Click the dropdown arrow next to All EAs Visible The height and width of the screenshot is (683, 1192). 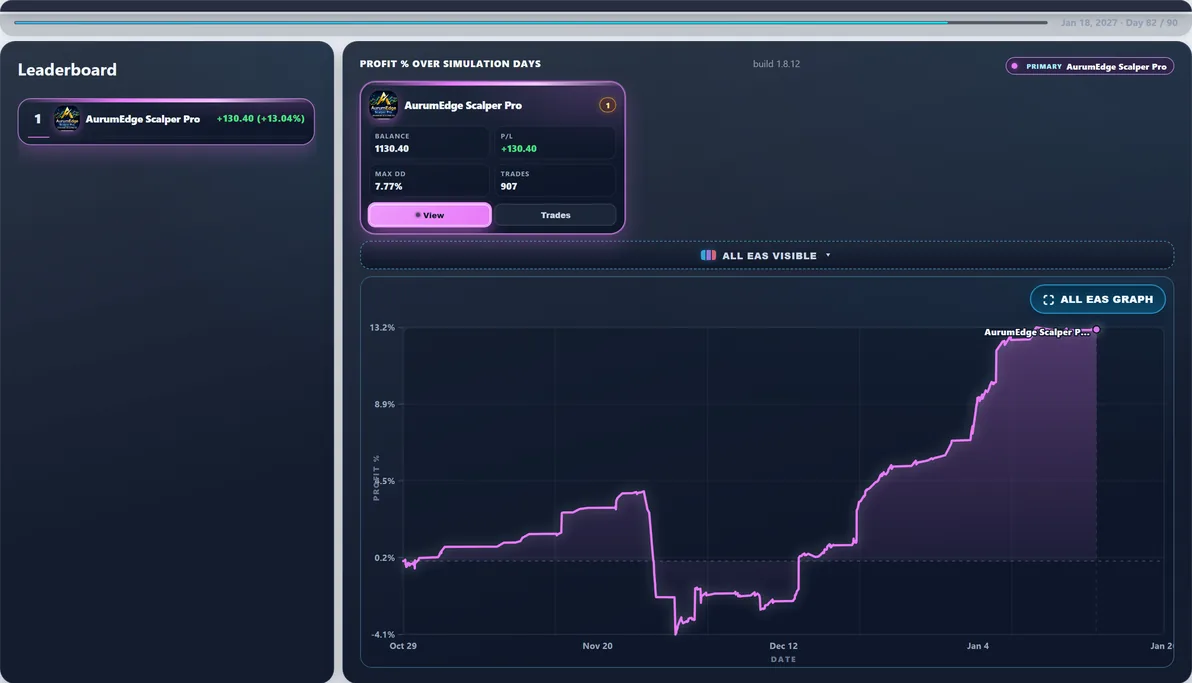828,256
